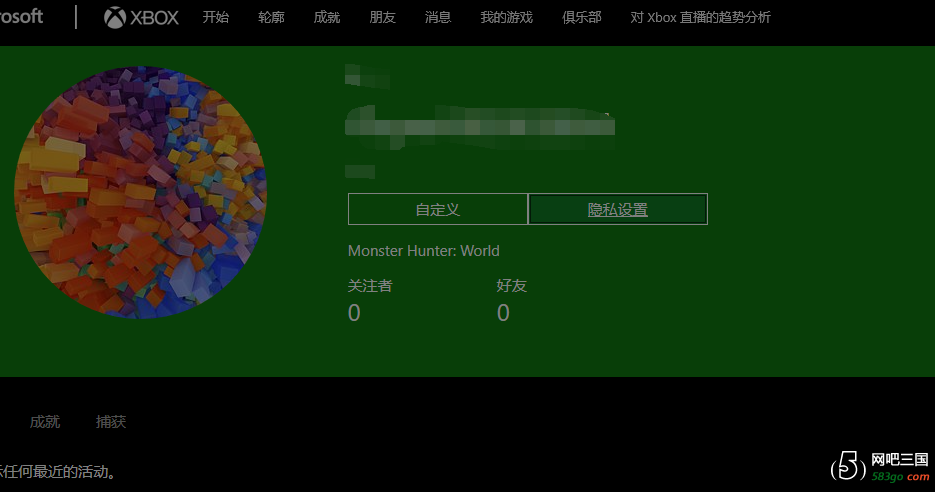Viewport: 935px width, 492px height.
Task: Open the 开始 menu item
Action: pos(215,17)
